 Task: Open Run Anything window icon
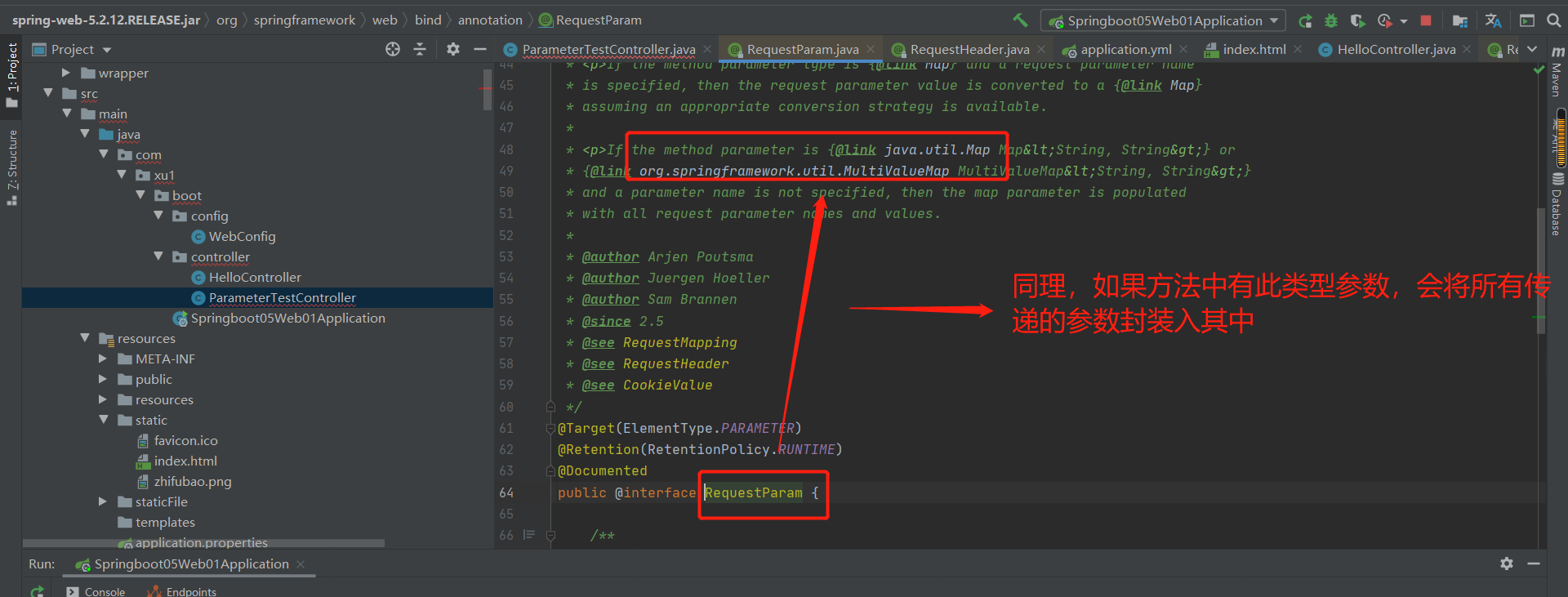(1526, 20)
